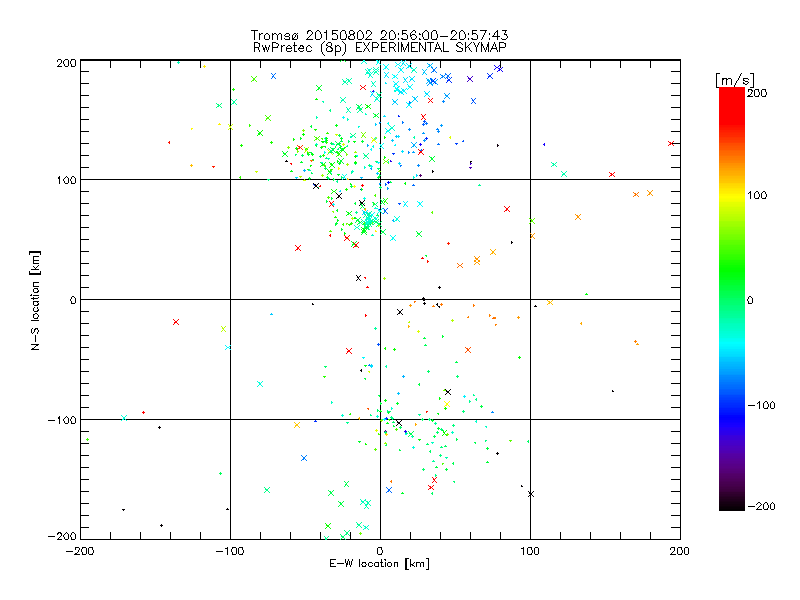
Task: Click the E-W axis '200' tick label
Action: pos(680,551)
